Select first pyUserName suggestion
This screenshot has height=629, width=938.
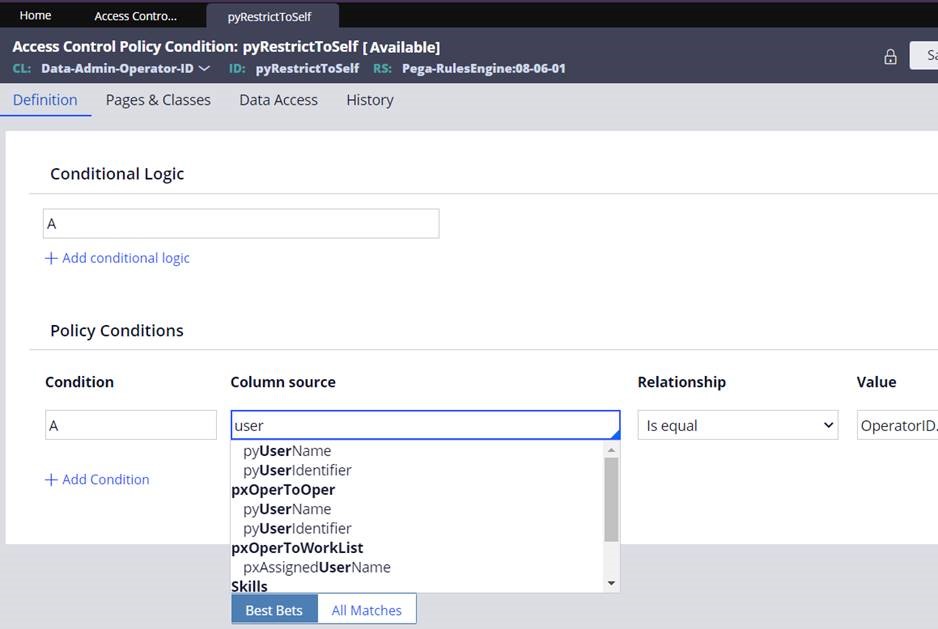click(287, 451)
